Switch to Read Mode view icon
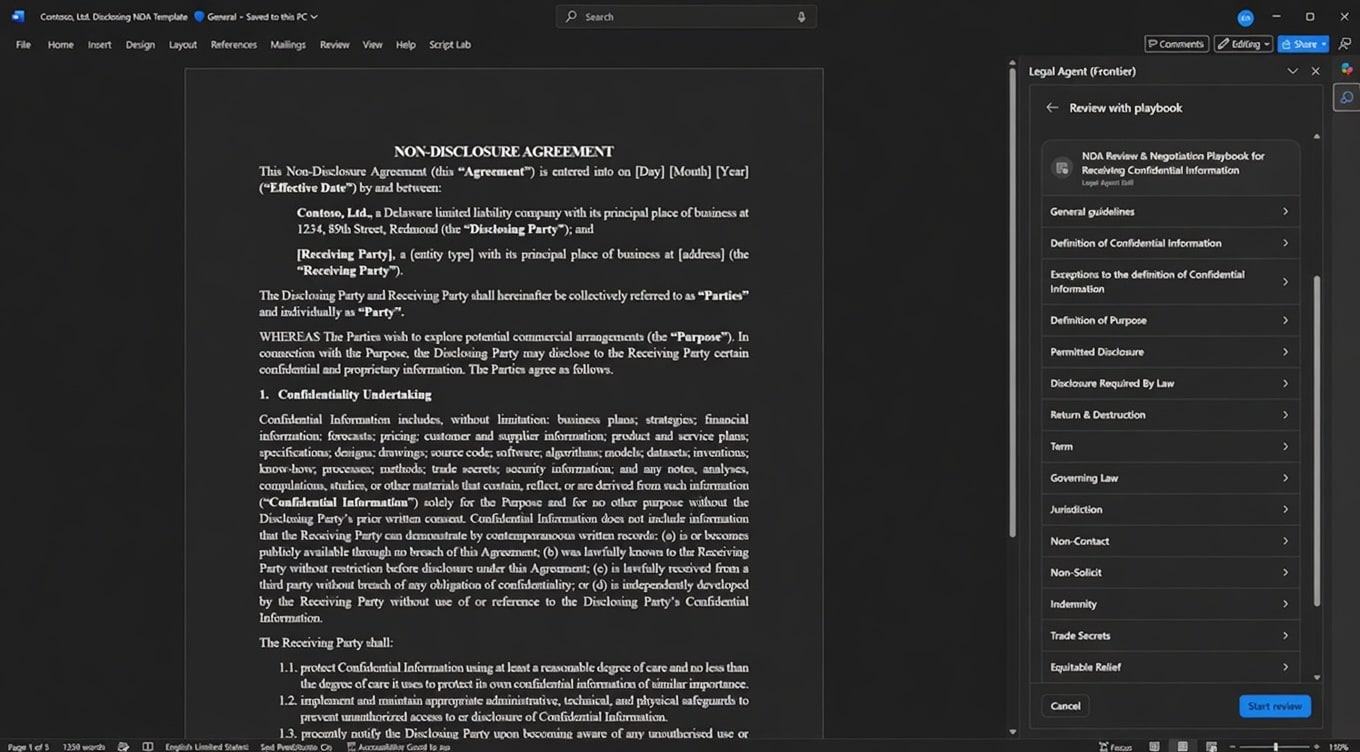The height and width of the screenshot is (752, 1360). coord(1154,746)
